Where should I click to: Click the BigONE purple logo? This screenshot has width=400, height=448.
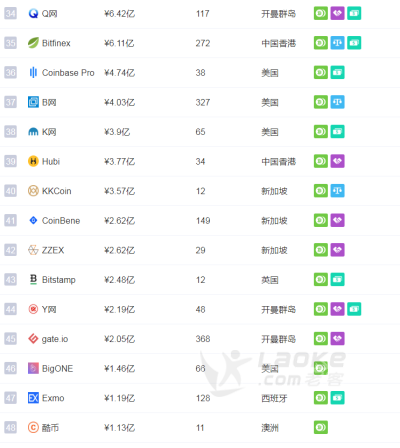click(x=33, y=368)
